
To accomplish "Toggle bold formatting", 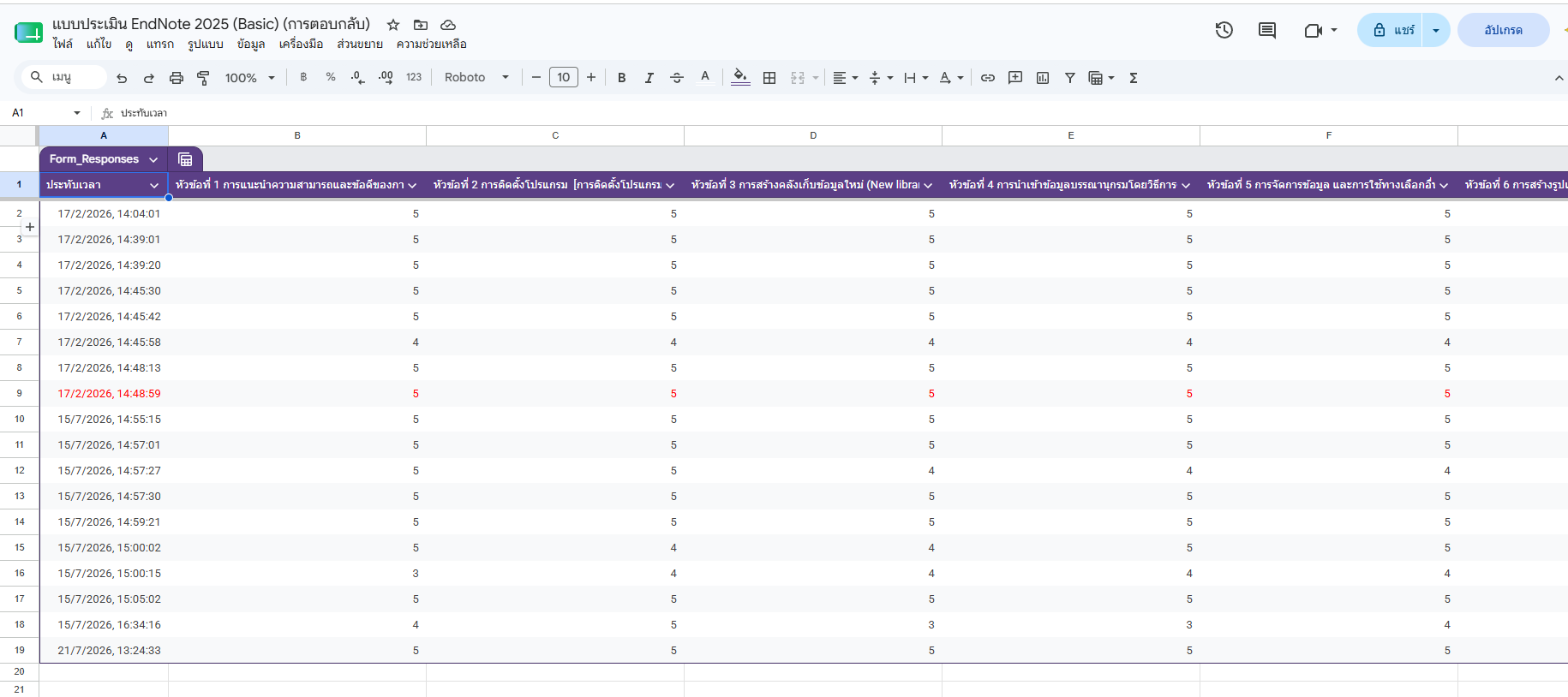I will 622,78.
